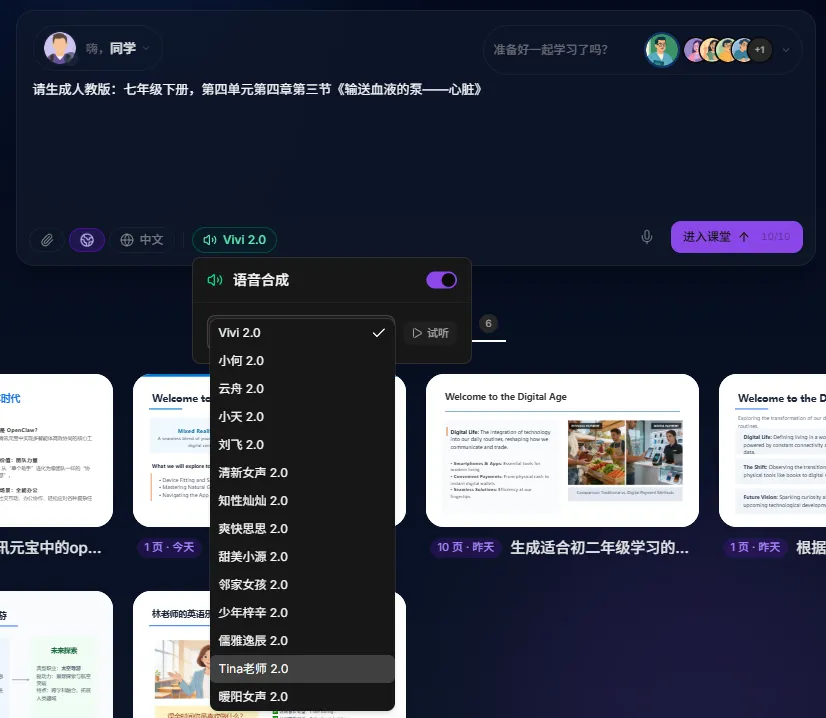Open the 未来探索 slide thumbnail
Screen dimensions: 826x718
[x=56, y=654]
